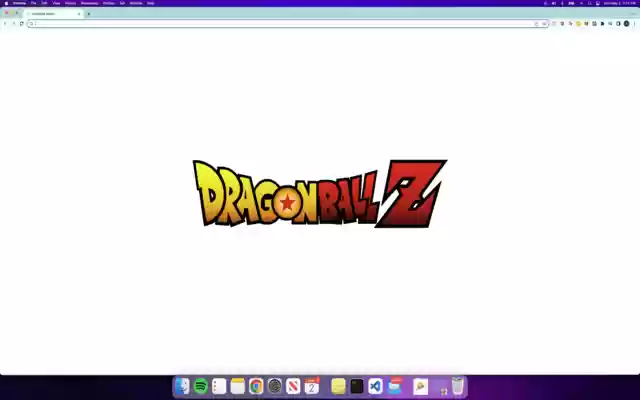Click the Dragon Ball Z logo image
The height and width of the screenshot is (400, 640).
(x=320, y=193)
